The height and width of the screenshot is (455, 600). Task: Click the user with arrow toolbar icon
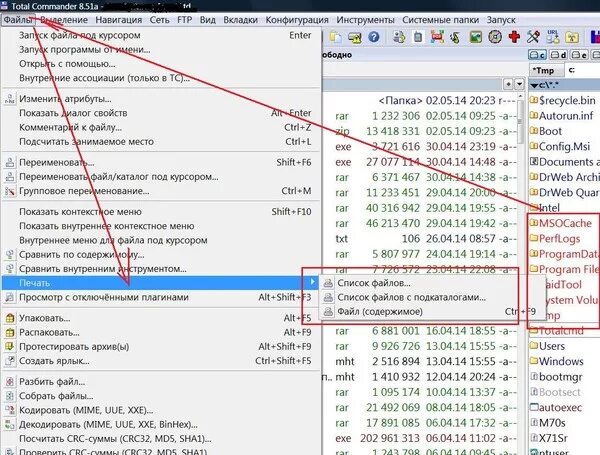[x=399, y=37]
